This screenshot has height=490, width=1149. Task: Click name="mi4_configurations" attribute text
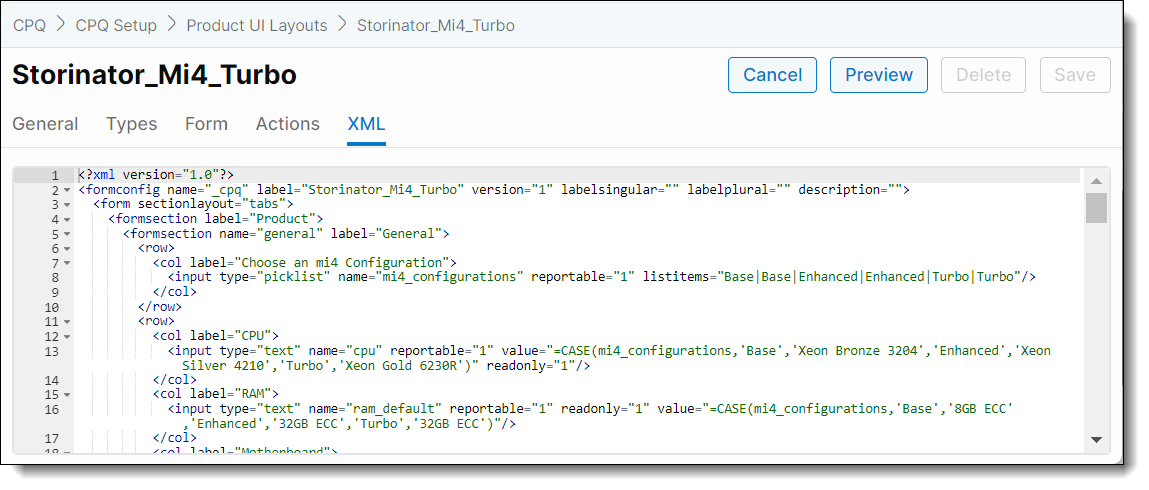pyautogui.click(x=431, y=277)
